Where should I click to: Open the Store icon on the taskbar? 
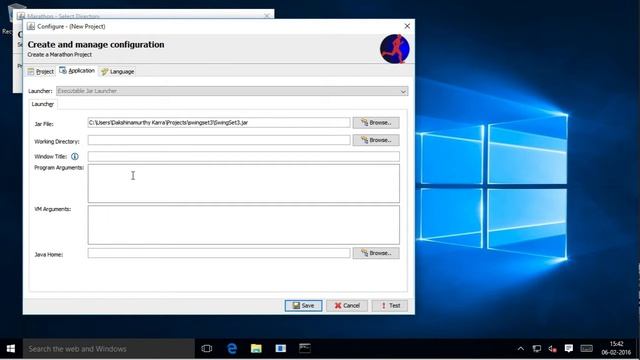click(281, 349)
